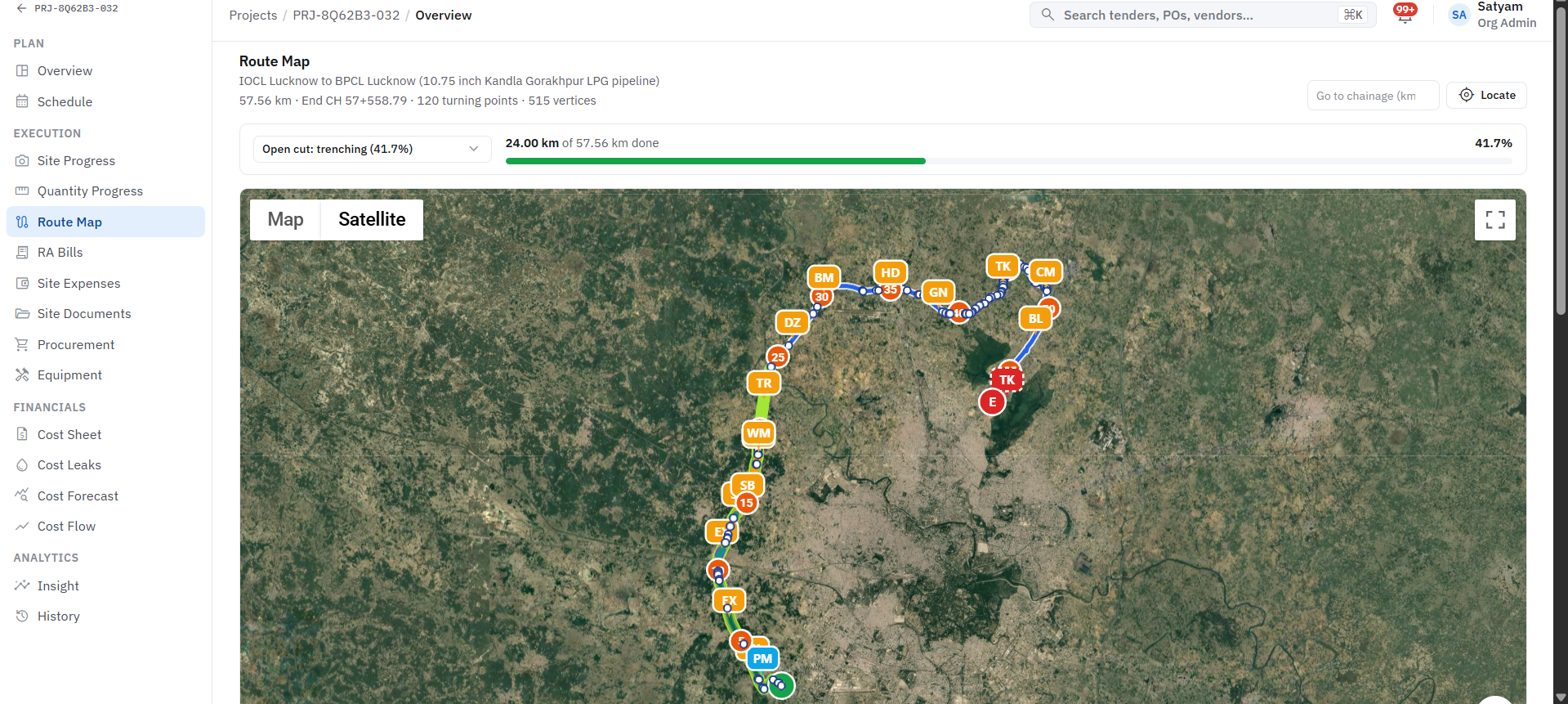Click the CM marker on route
The height and width of the screenshot is (704, 1568).
[1045, 272]
